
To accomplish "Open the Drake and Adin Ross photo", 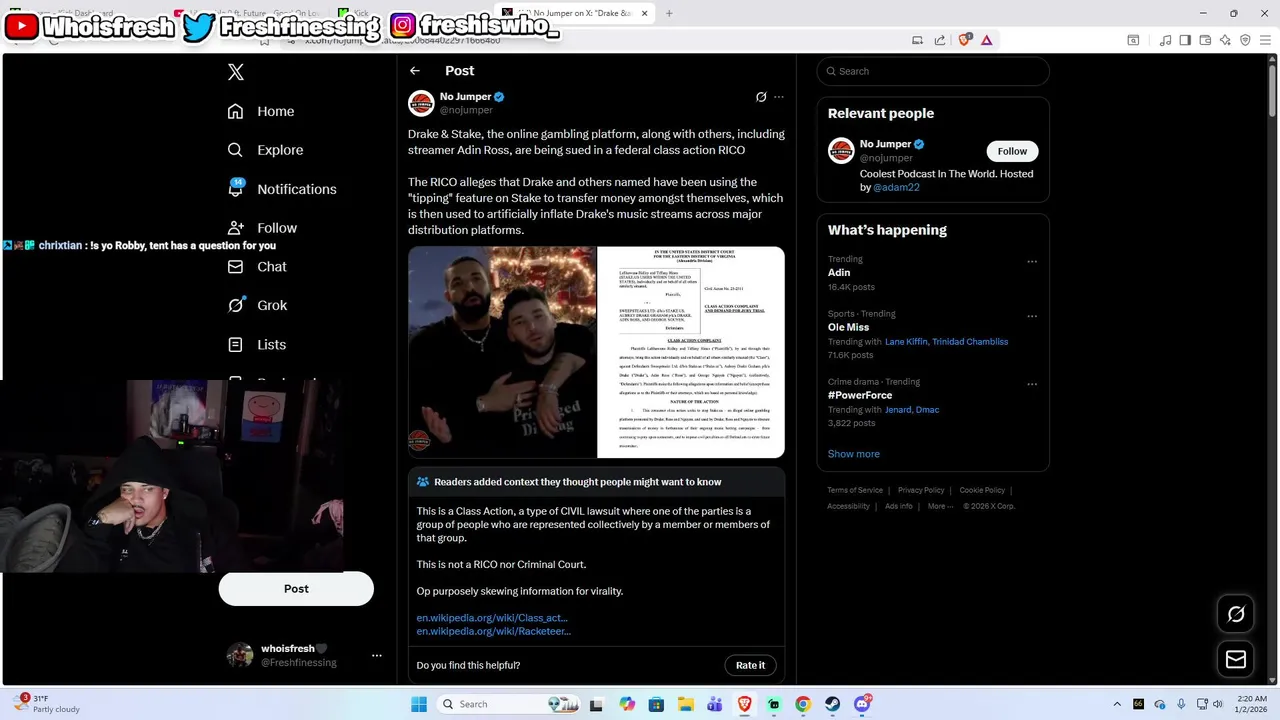I will pyautogui.click(x=502, y=352).
